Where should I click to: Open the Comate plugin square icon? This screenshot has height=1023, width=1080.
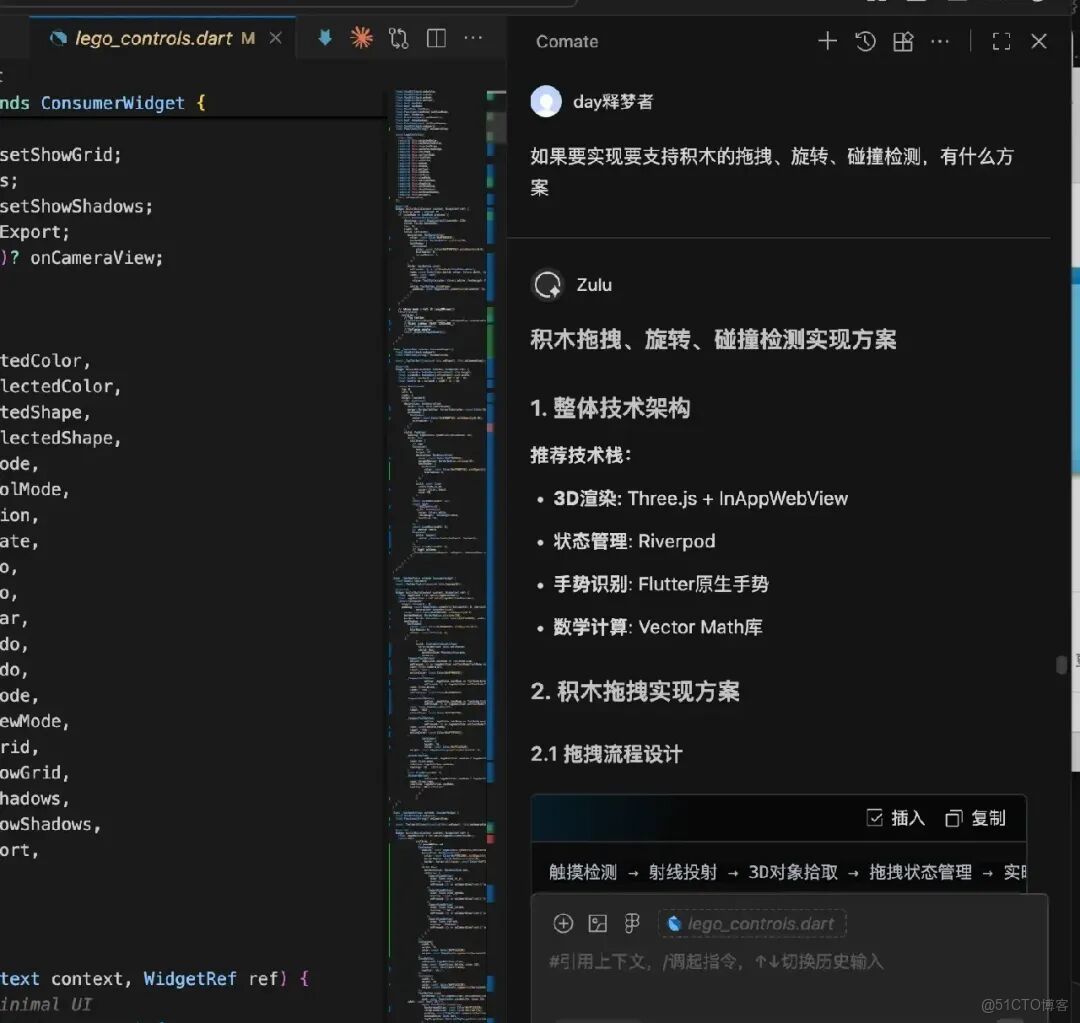[x=902, y=41]
